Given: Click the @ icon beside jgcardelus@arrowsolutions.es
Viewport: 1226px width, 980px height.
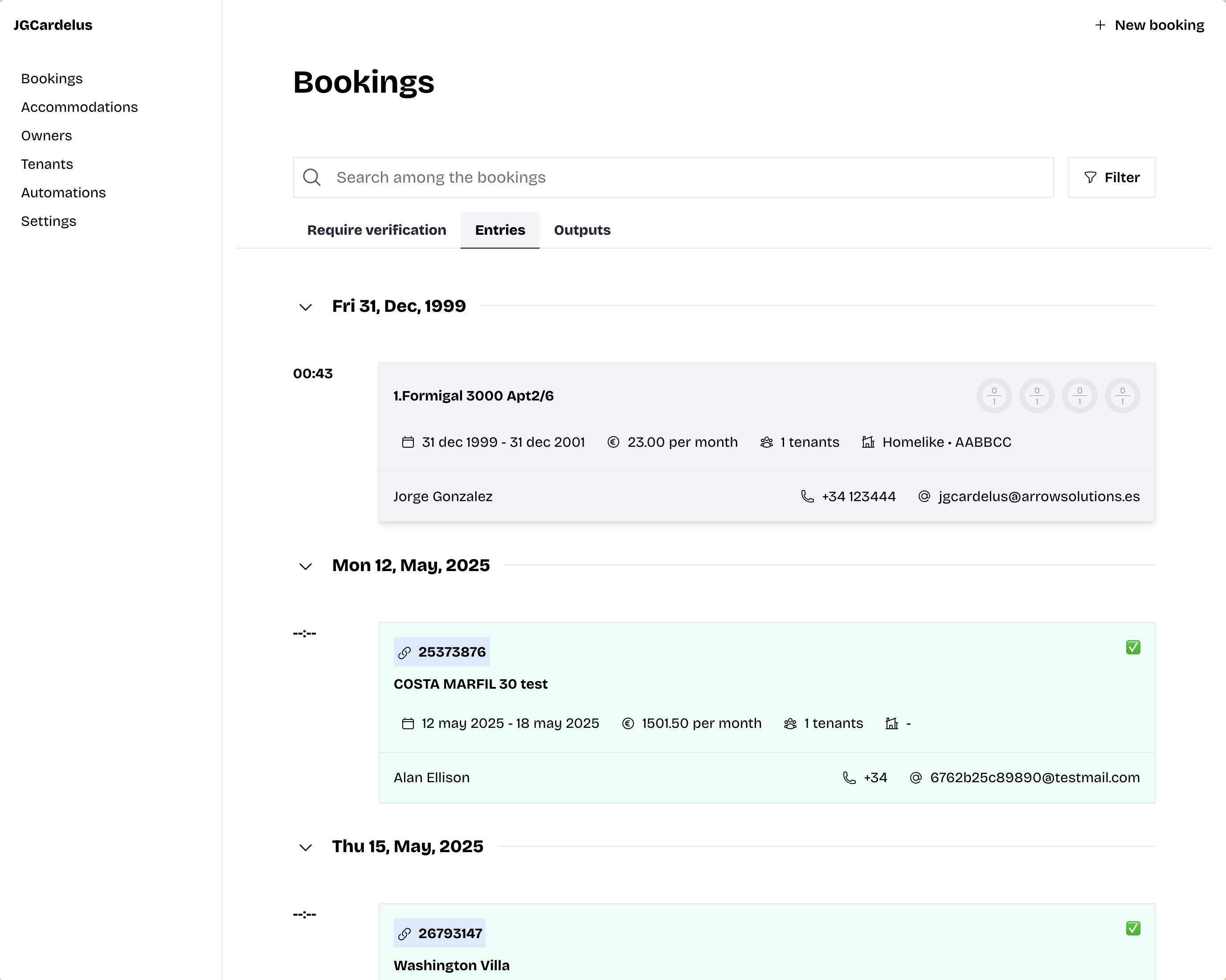Looking at the screenshot, I should [x=924, y=496].
